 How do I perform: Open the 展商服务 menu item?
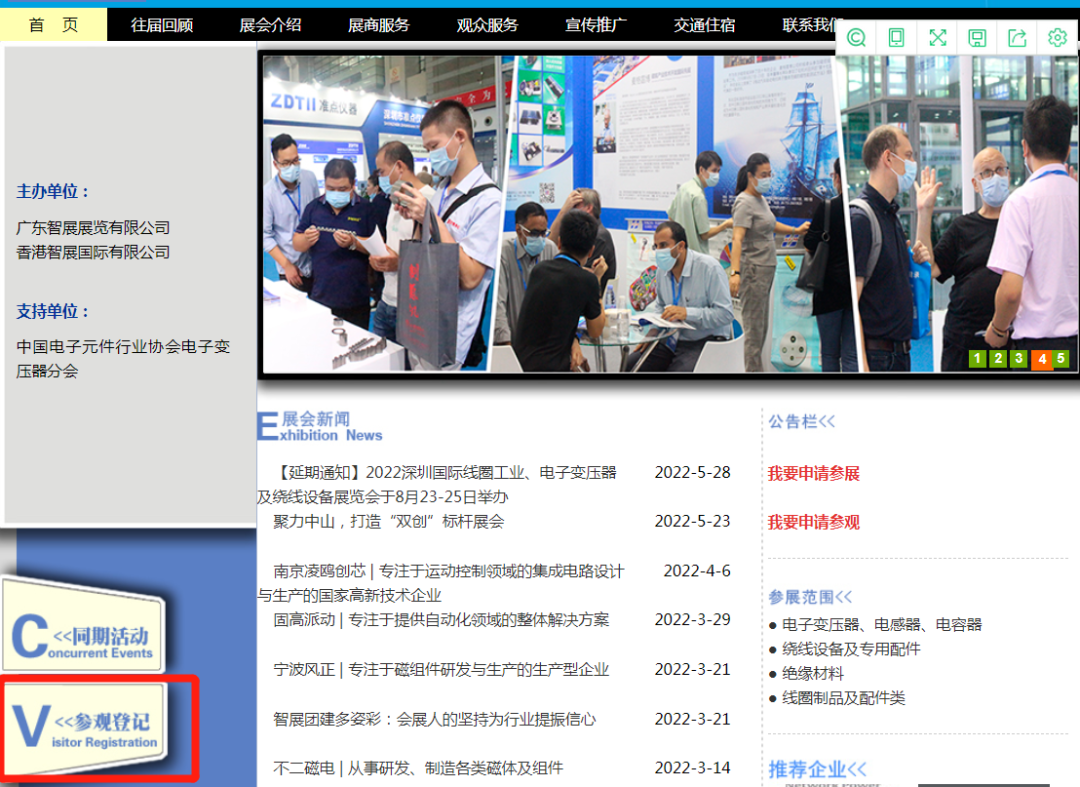pyautogui.click(x=378, y=25)
